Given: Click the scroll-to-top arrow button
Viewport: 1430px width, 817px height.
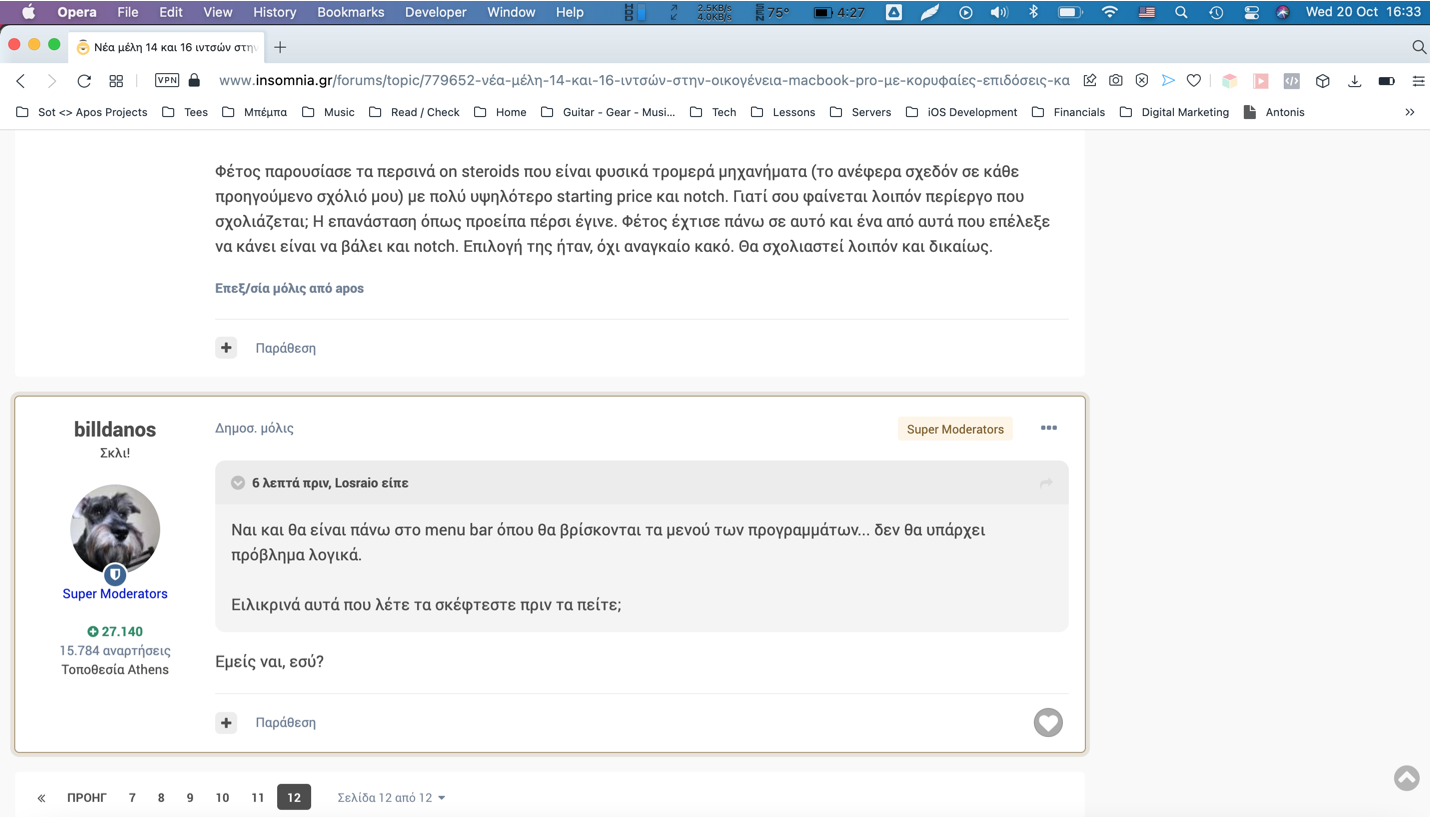Looking at the screenshot, I should click(1407, 778).
